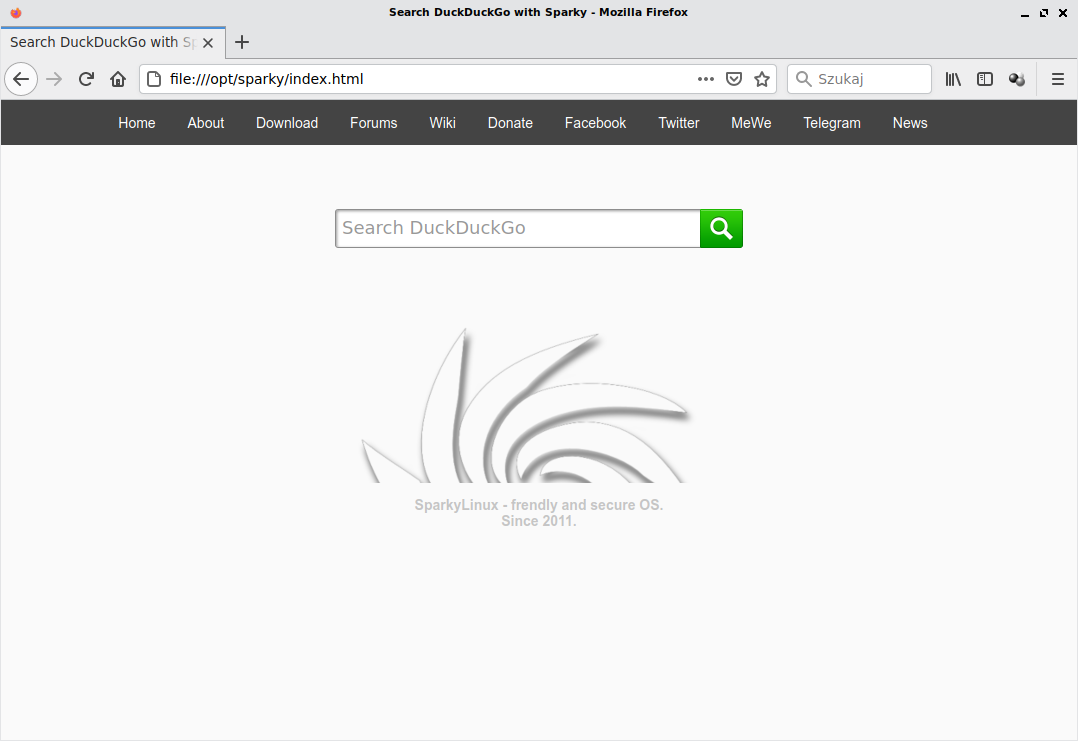This screenshot has width=1078, height=741.
Task: Click the Firefox account icon
Action: point(1017,79)
